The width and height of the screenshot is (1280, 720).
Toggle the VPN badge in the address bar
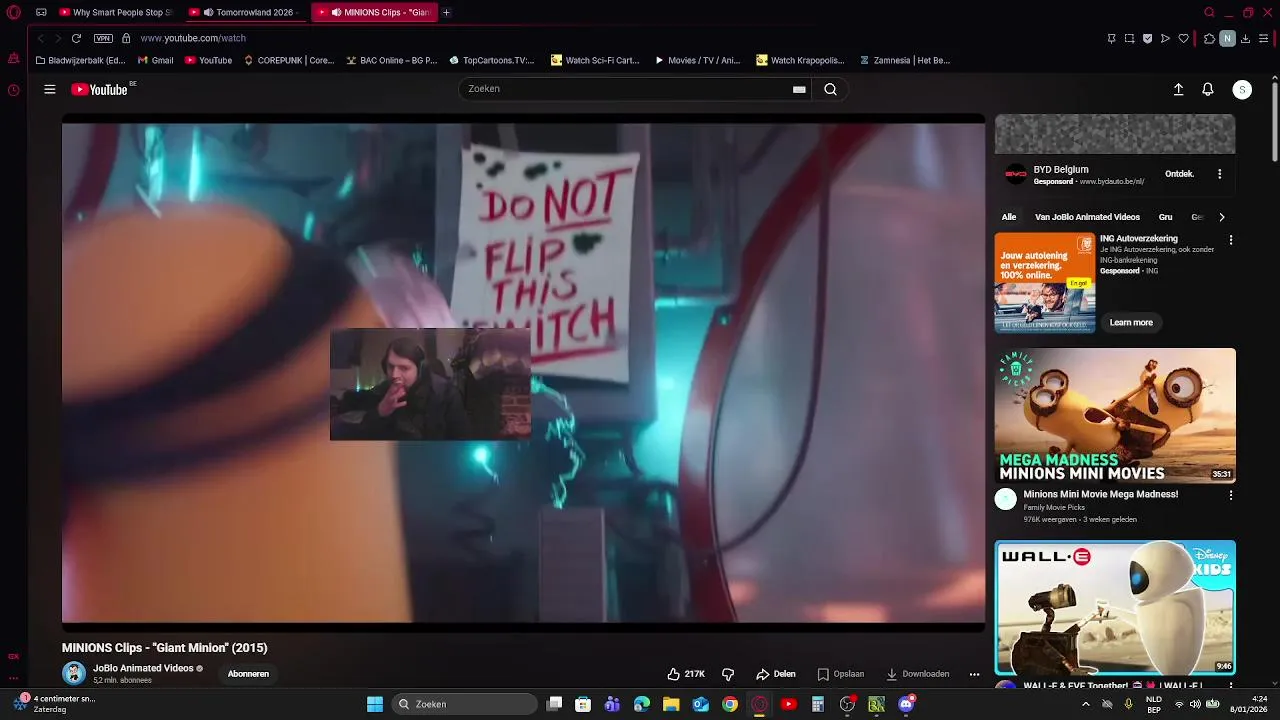(x=103, y=38)
